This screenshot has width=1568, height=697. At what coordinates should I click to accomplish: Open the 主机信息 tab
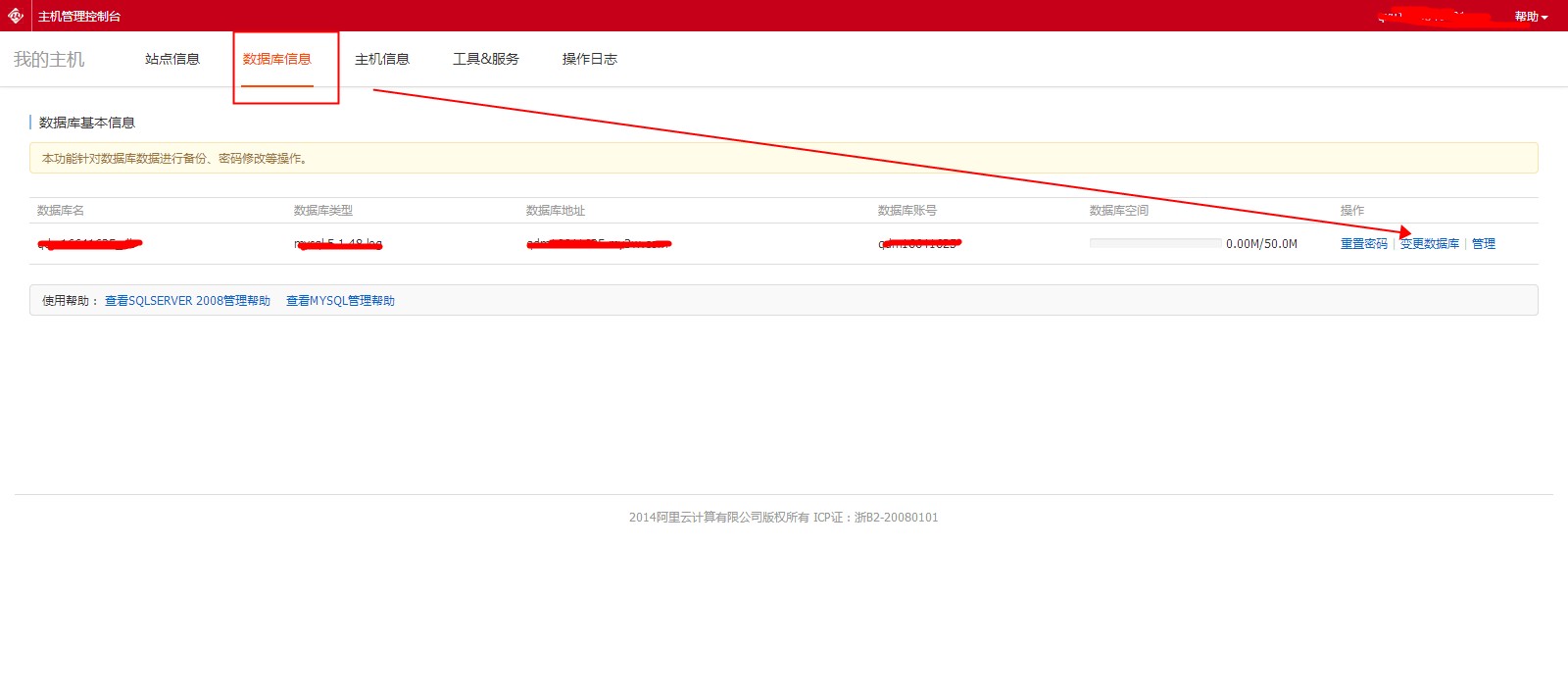(x=382, y=59)
